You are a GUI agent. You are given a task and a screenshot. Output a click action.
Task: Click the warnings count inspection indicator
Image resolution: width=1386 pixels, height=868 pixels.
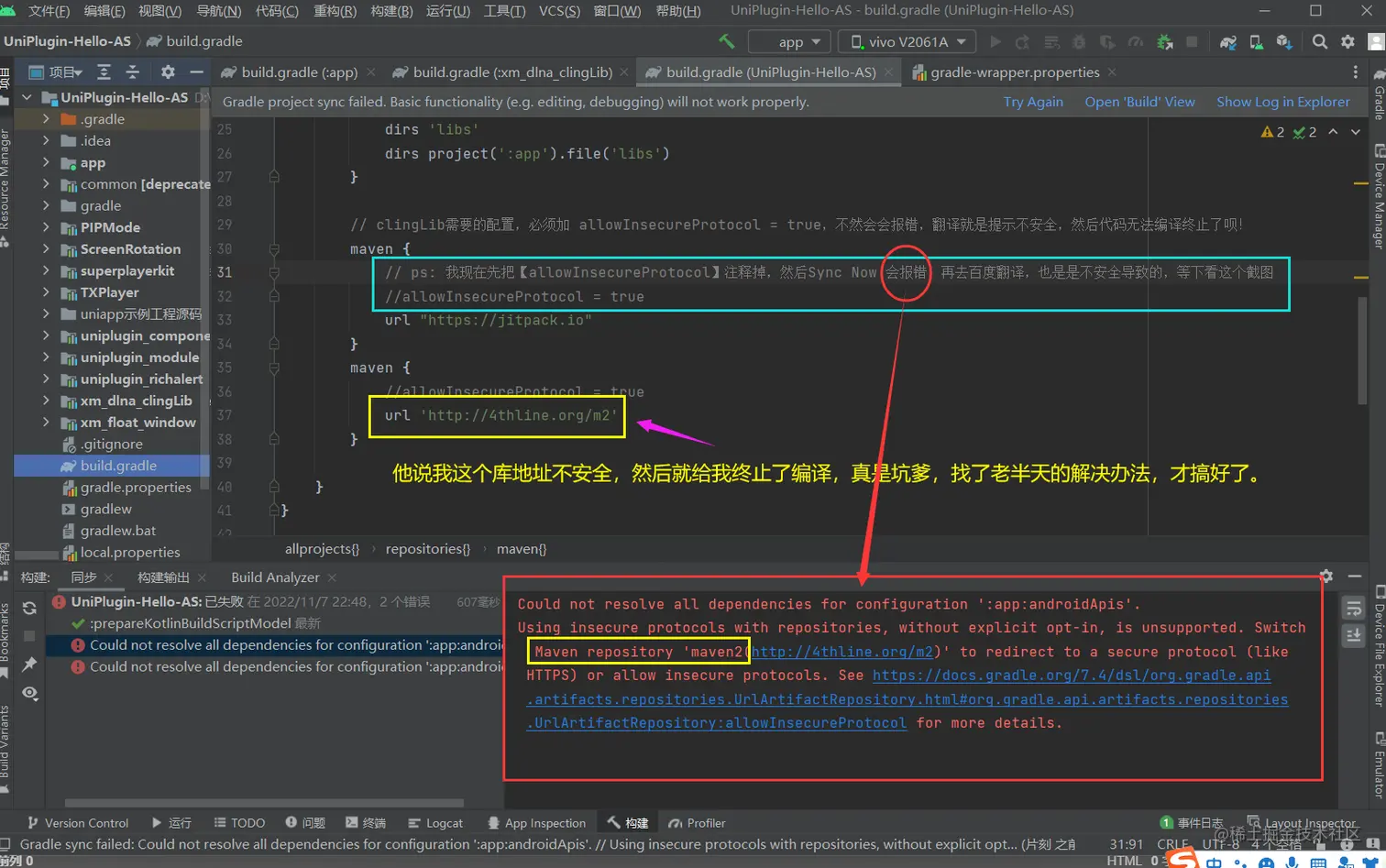pos(1272,132)
